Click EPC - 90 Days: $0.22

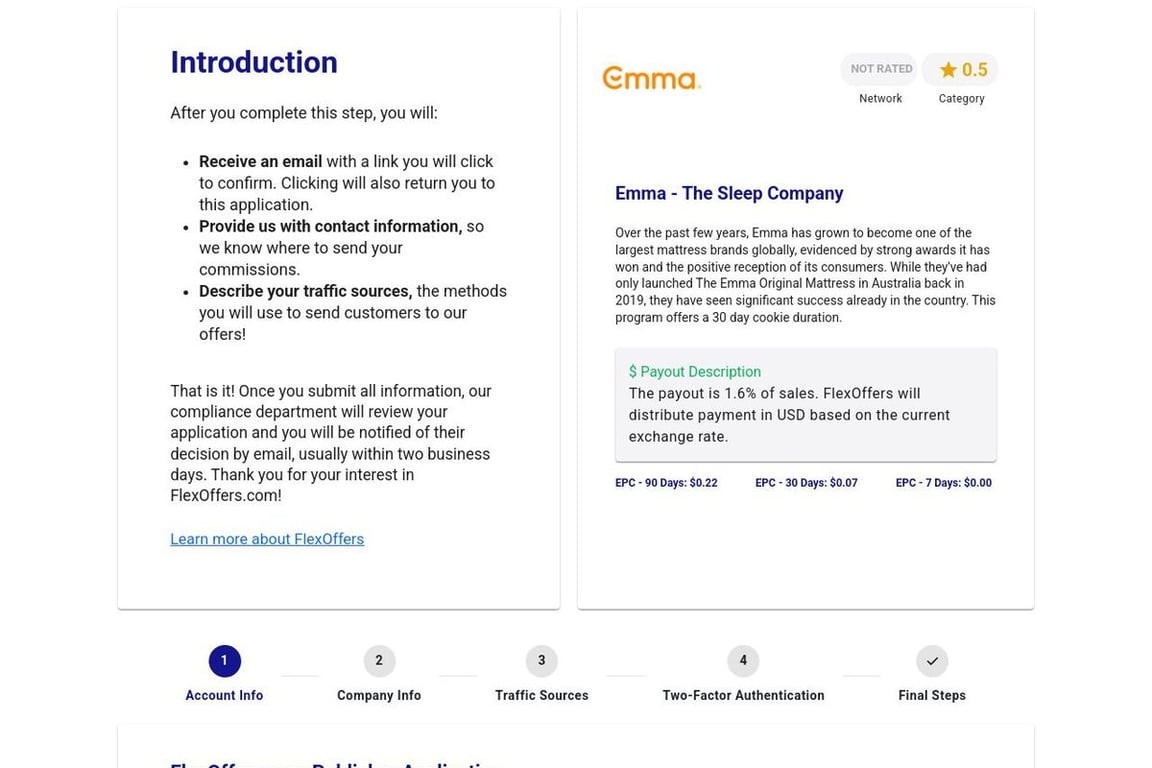pos(666,483)
